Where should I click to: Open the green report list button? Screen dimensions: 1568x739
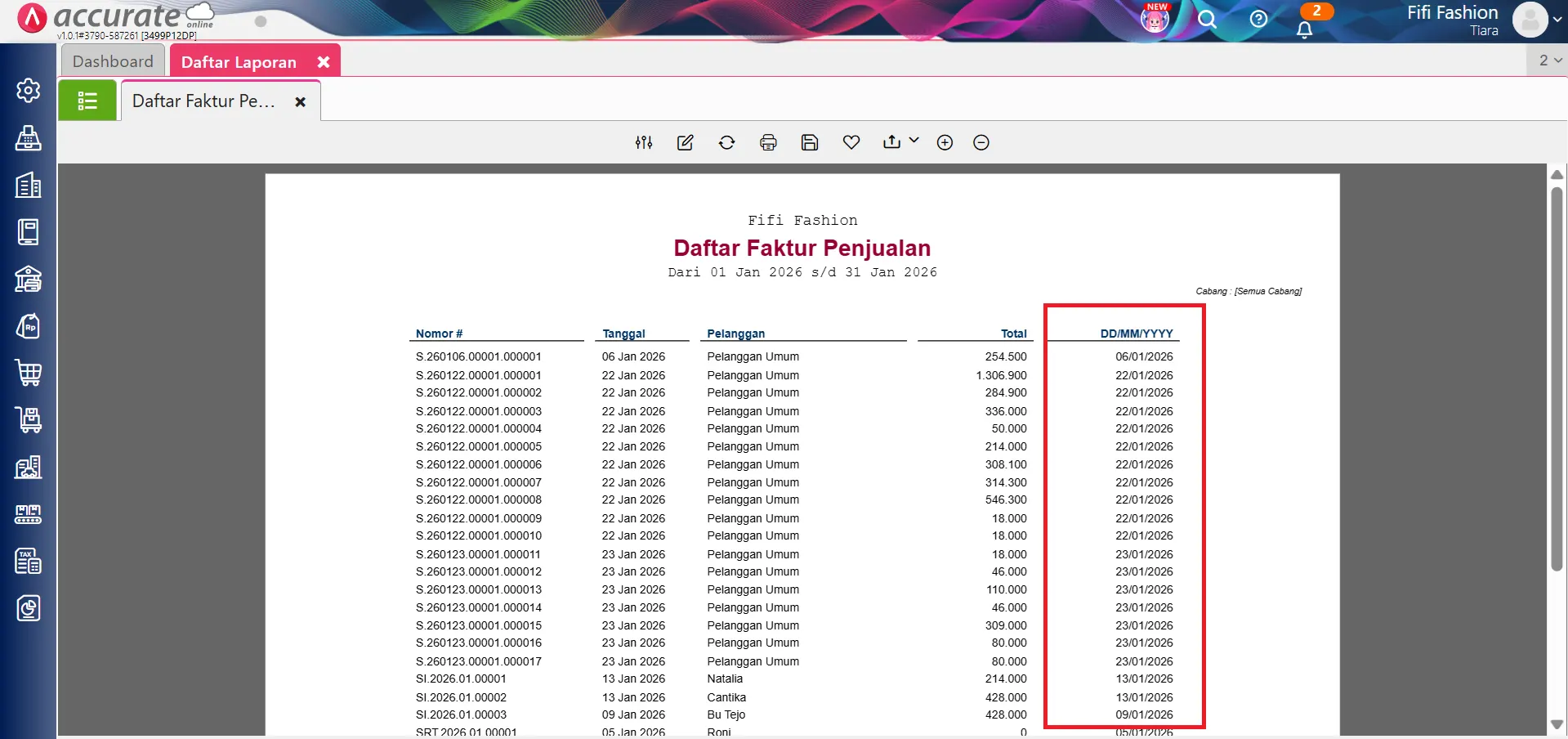coord(87,101)
